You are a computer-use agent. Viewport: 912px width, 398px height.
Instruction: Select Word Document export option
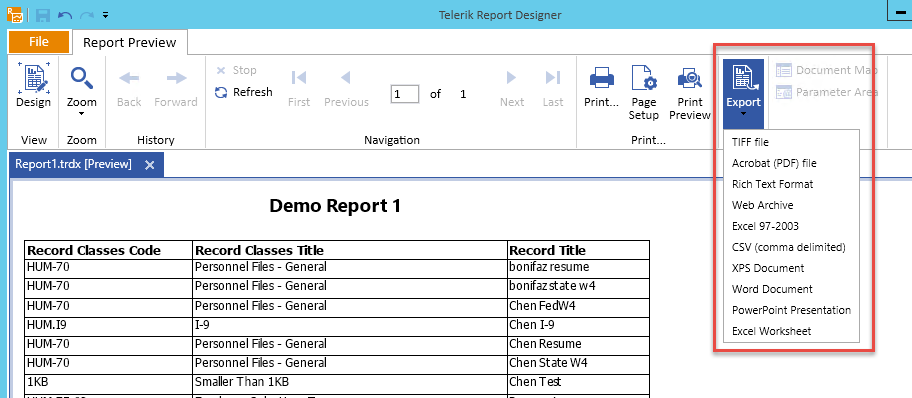click(772, 289)
